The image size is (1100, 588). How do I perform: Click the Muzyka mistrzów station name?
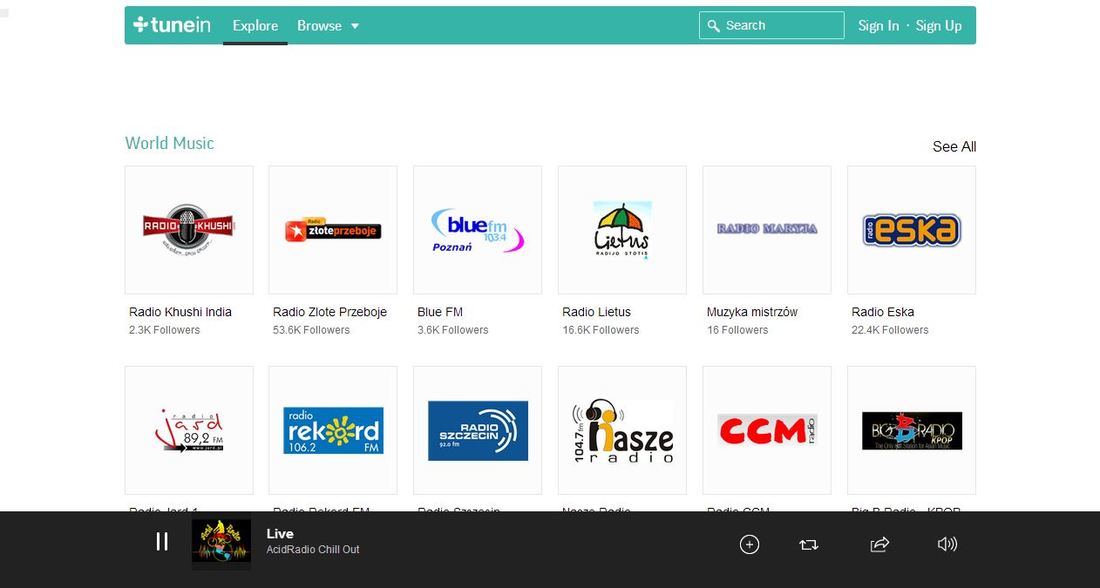point(752,312)
